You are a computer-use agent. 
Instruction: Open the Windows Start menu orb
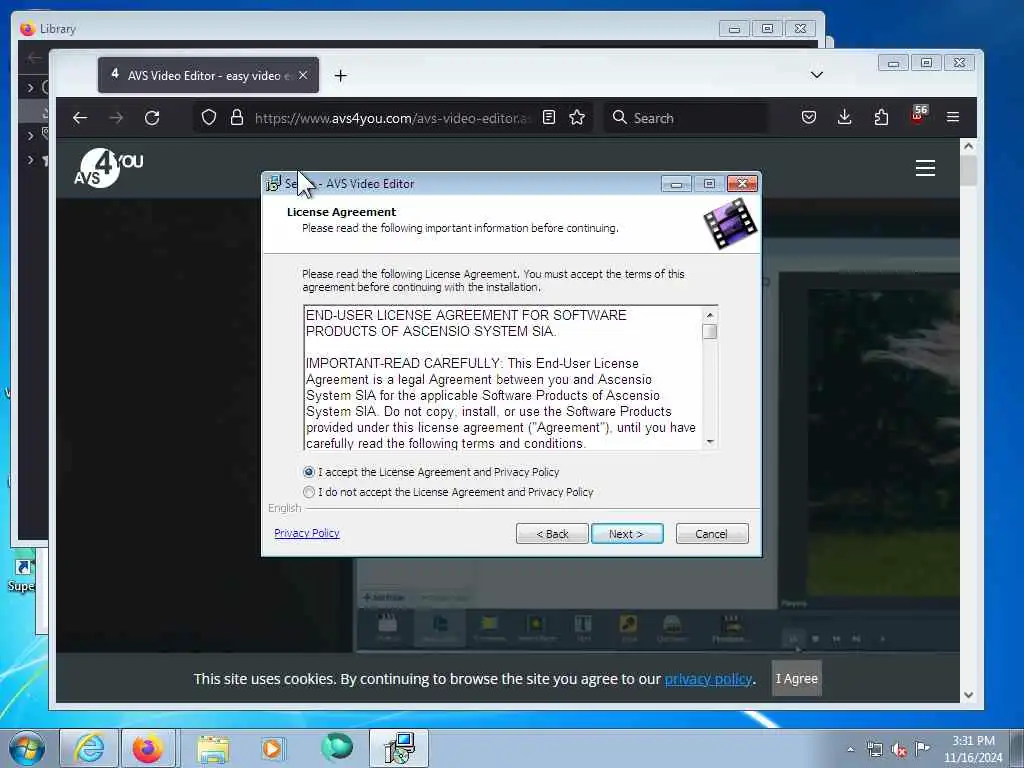[x=27, y=748]
